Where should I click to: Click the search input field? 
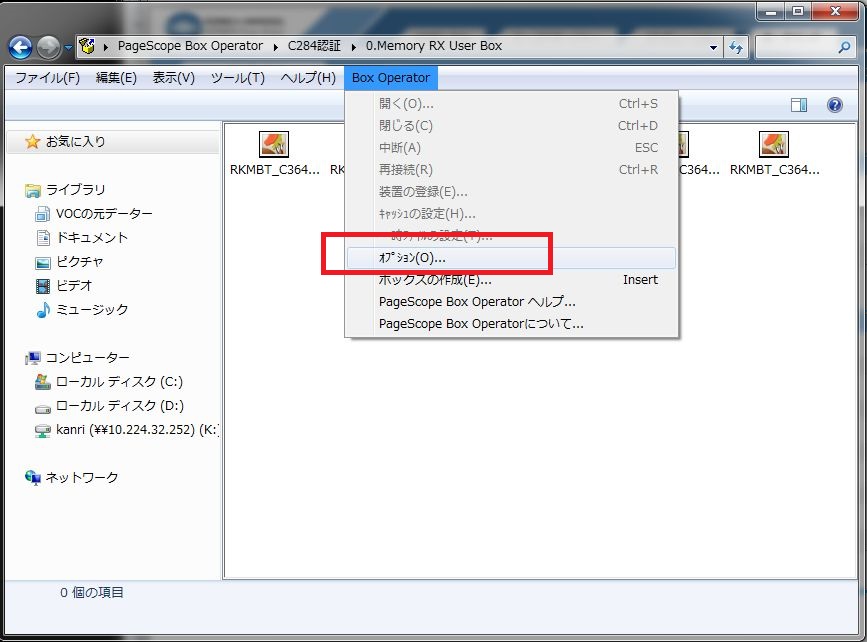pos(796,46)
